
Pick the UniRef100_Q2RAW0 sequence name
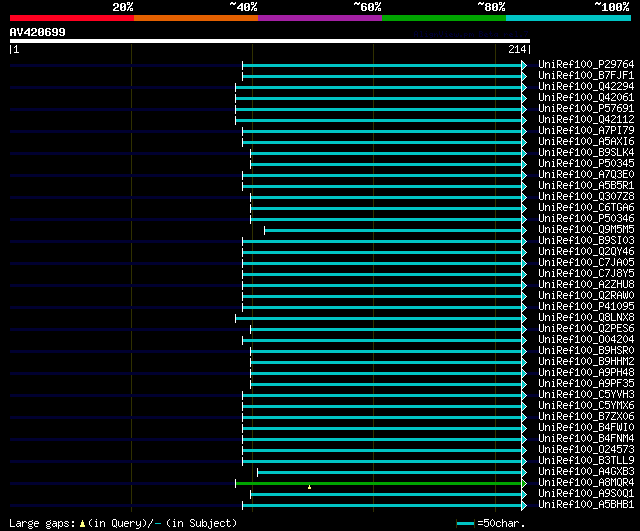click(x=586, y=295)
